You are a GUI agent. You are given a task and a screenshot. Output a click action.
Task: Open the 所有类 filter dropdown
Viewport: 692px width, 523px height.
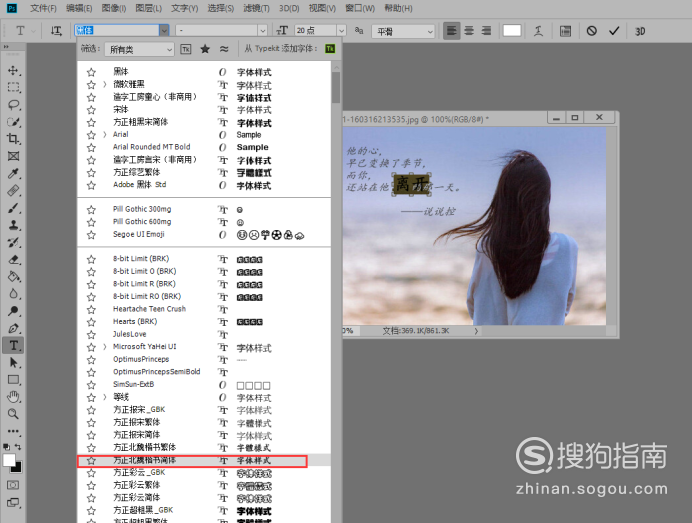tap(139, 49)
